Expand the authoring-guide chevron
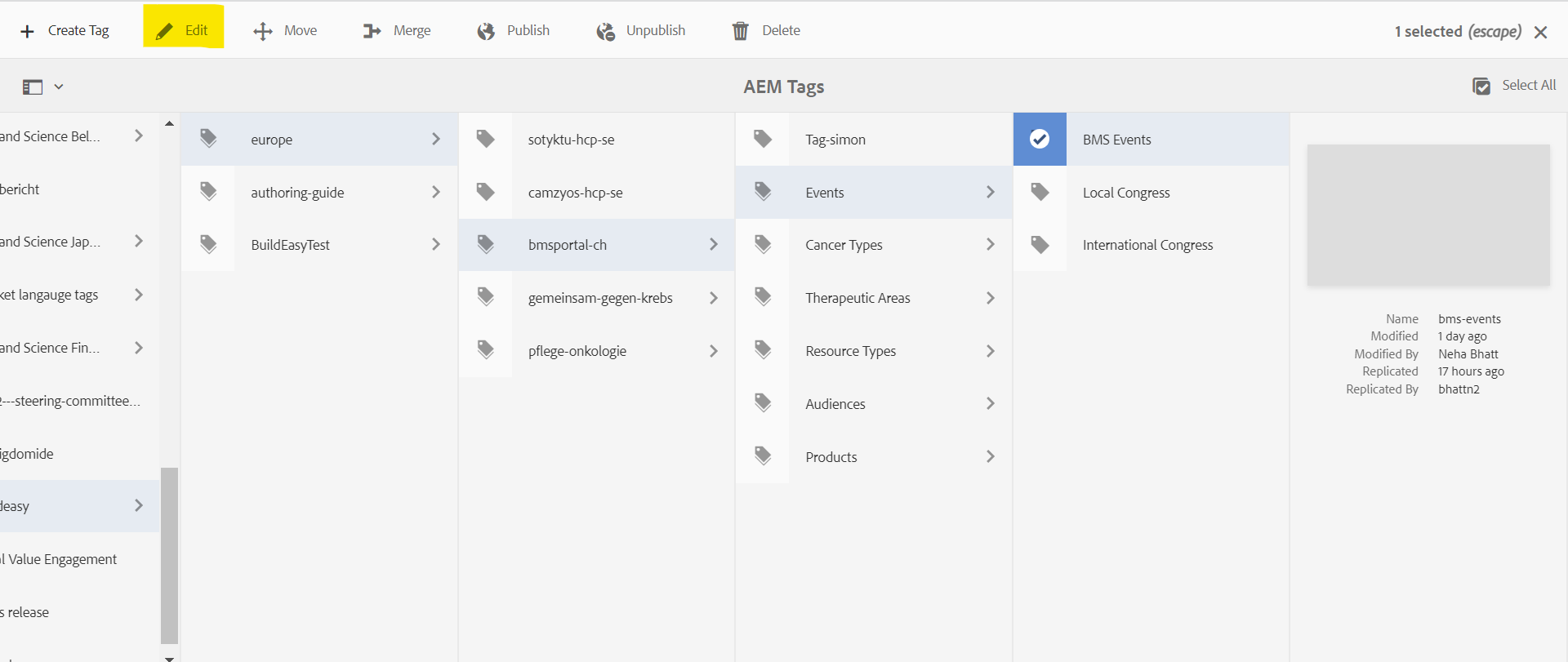This screenshot has height=662, width=1568. point(436,192)
